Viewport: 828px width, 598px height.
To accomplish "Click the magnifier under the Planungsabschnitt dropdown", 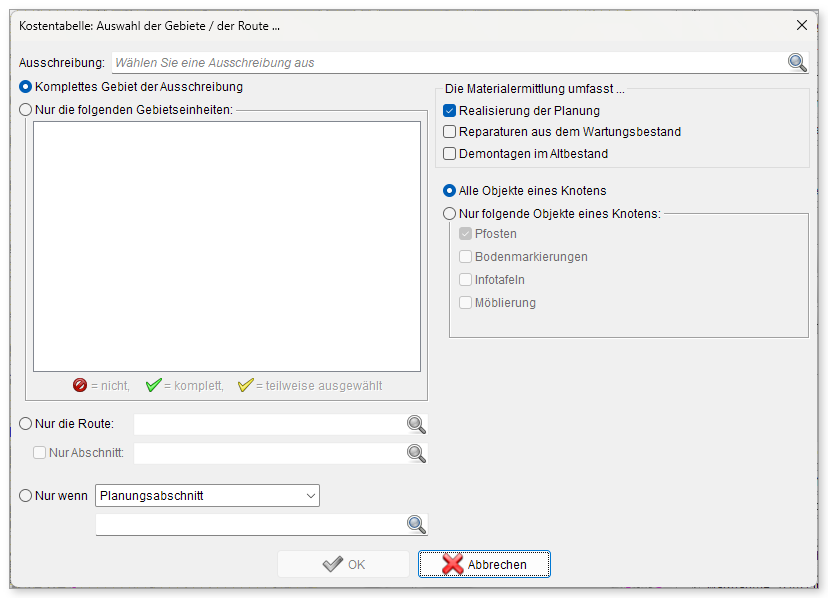I will point(416,525).
